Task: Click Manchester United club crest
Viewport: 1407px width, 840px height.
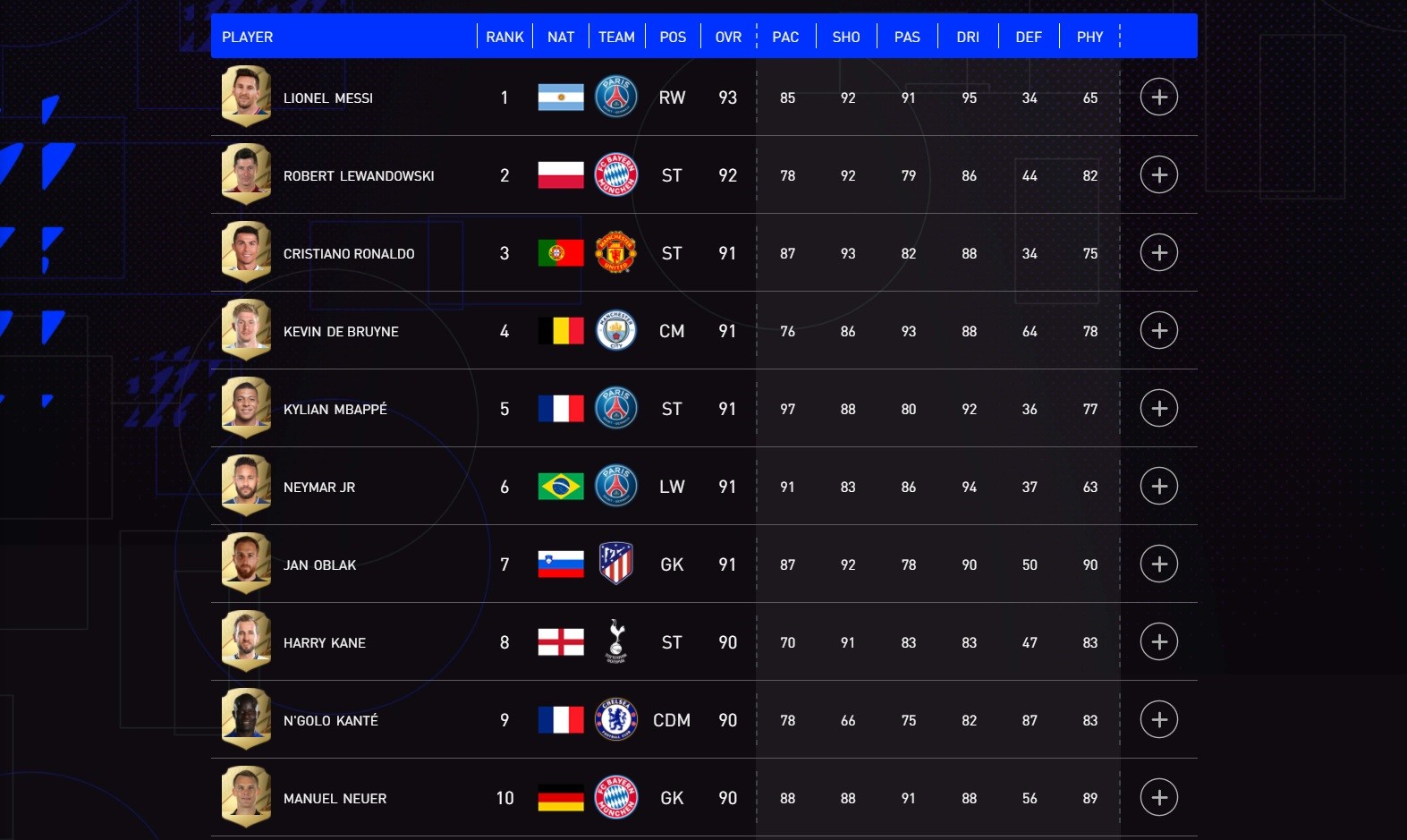Action: point(615,252)
